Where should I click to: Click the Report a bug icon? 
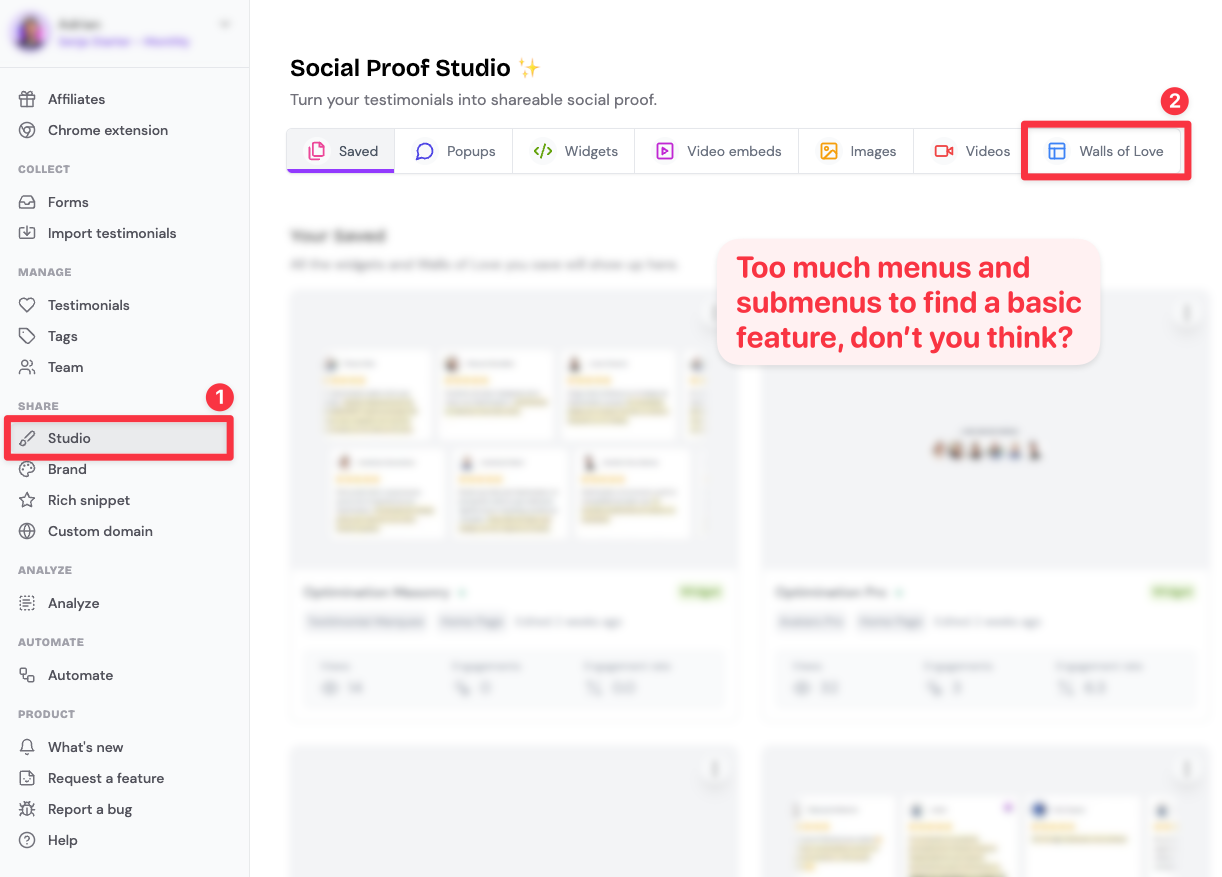27,809
